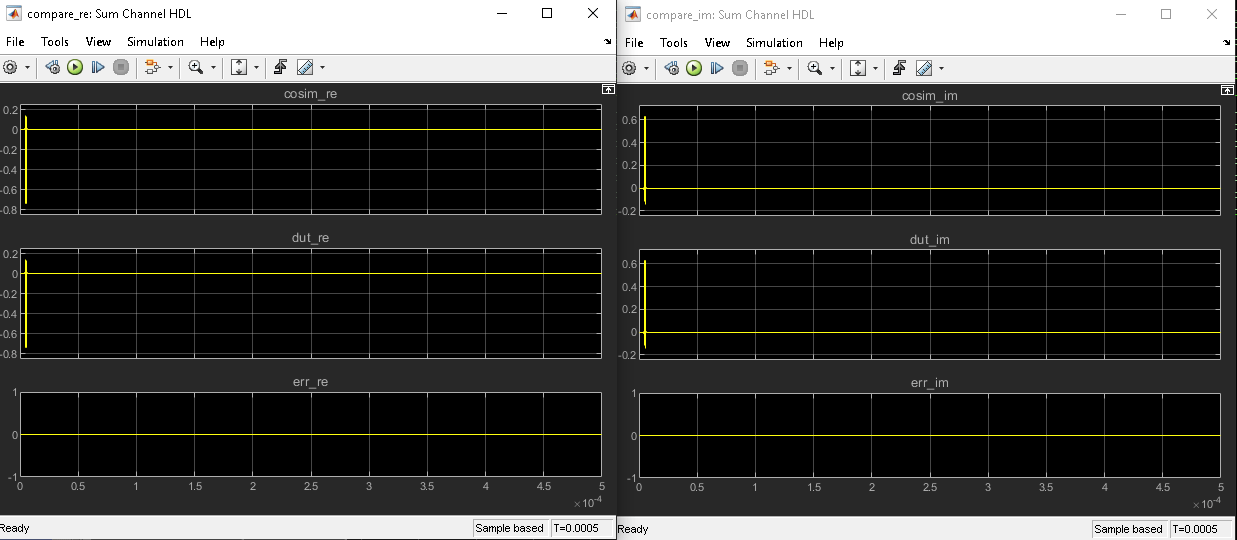Viewport: 1237px width, 540px height.
Task: Click MATLAB icon in compare_im title bar
Action: [x=633, y=14]
